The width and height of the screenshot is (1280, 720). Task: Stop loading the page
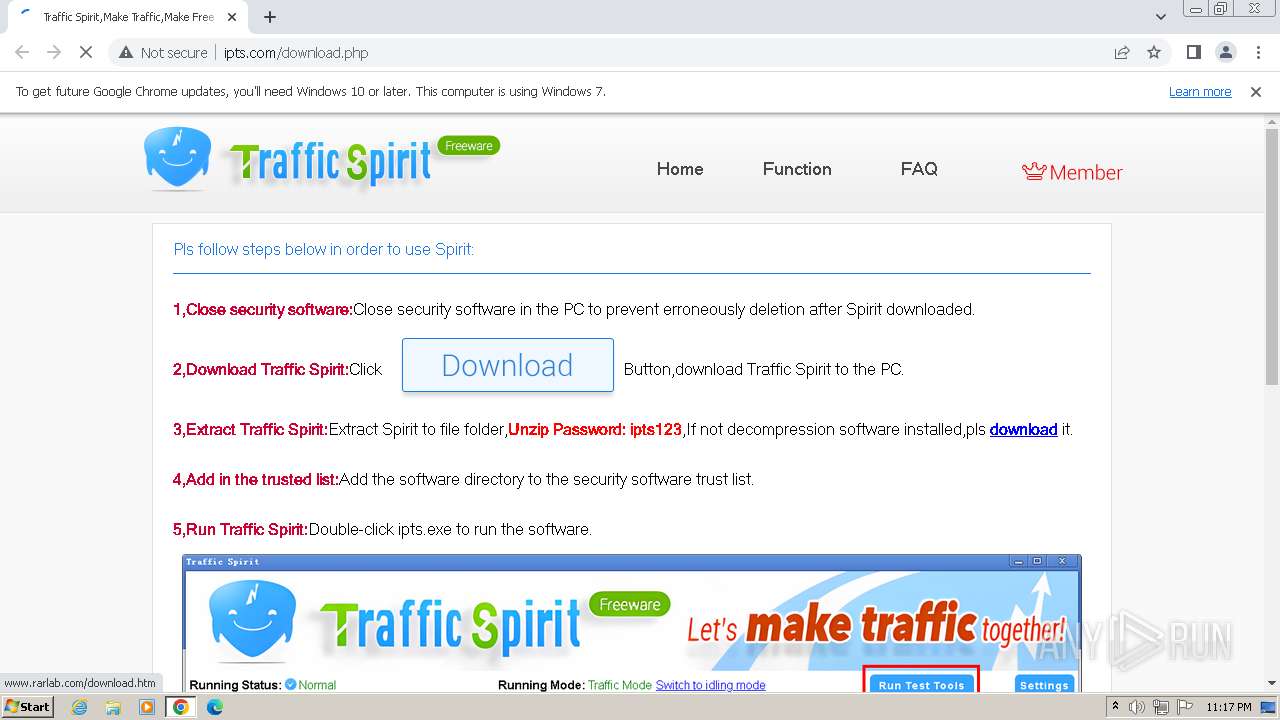point(86,52)
